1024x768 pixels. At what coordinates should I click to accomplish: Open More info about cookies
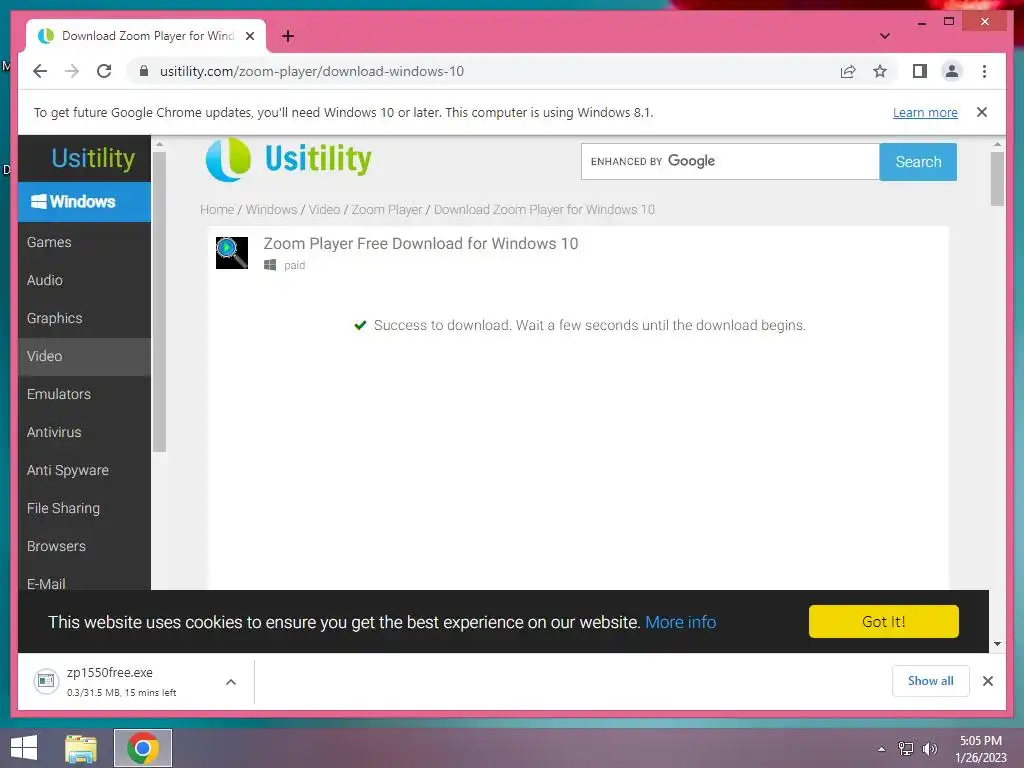[680, 622]
